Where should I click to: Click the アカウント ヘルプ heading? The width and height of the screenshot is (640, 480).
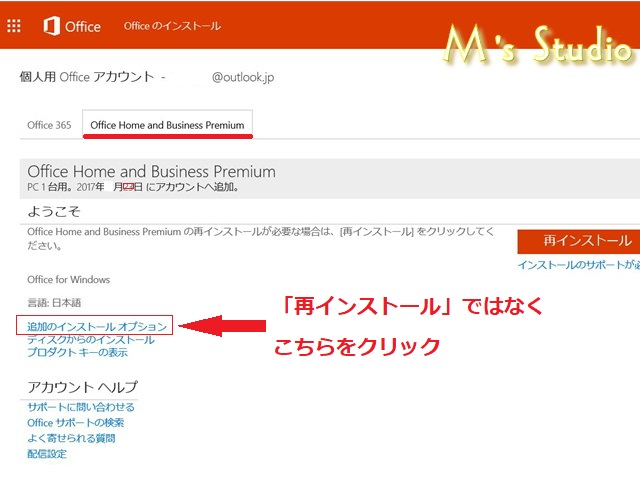[83, 387]
